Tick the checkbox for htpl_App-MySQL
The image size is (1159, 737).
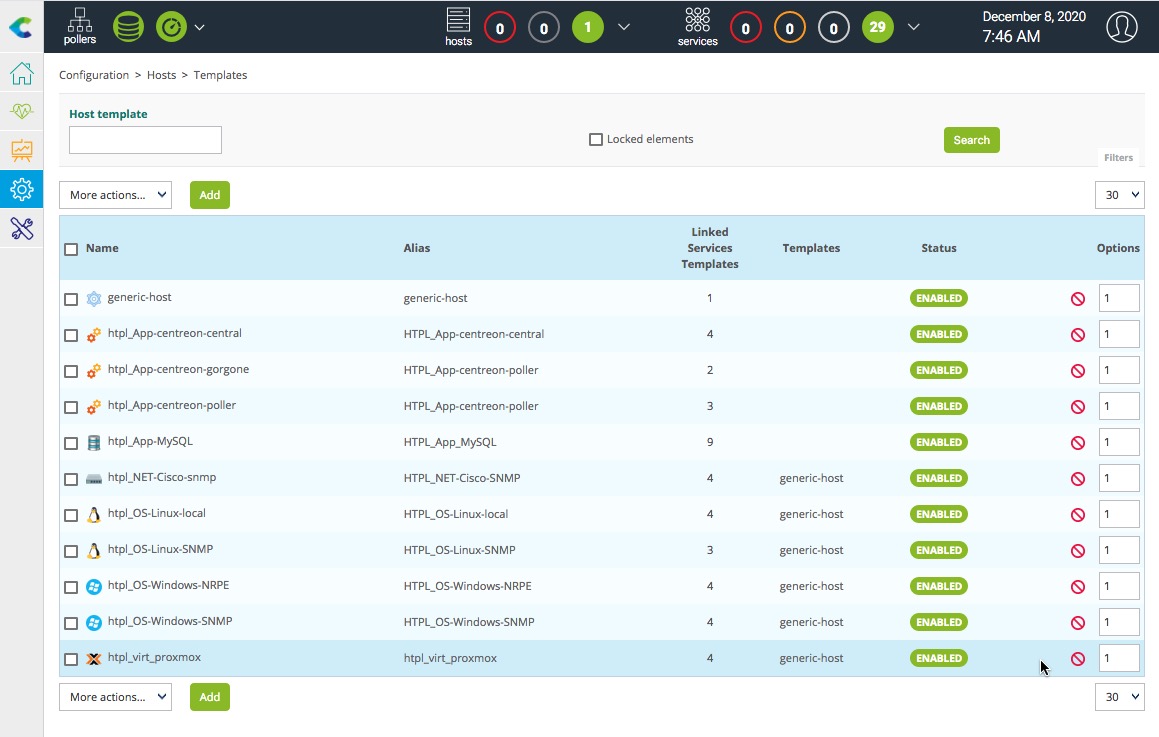pos(71,443)
